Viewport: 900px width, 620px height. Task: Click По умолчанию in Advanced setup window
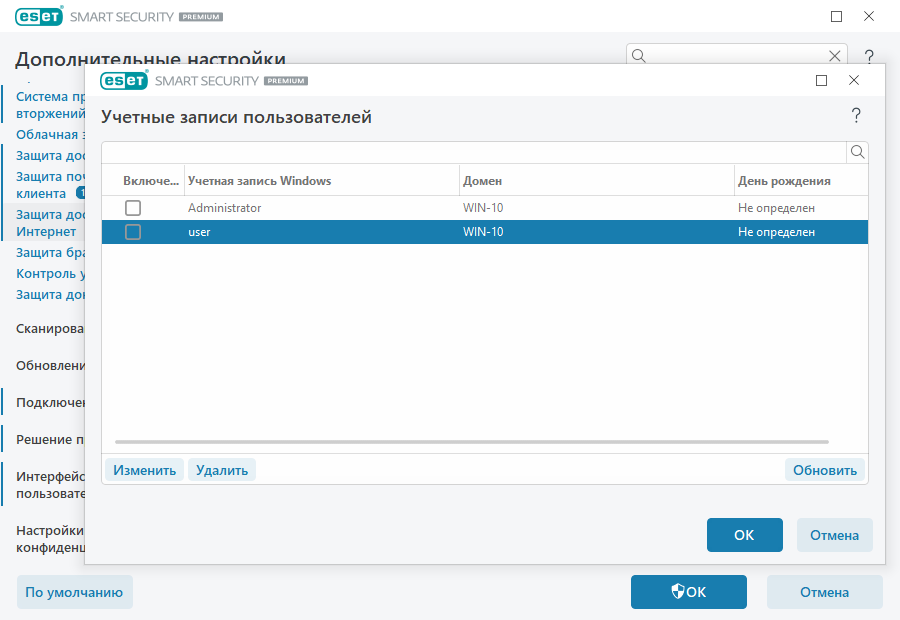point(75,592)
